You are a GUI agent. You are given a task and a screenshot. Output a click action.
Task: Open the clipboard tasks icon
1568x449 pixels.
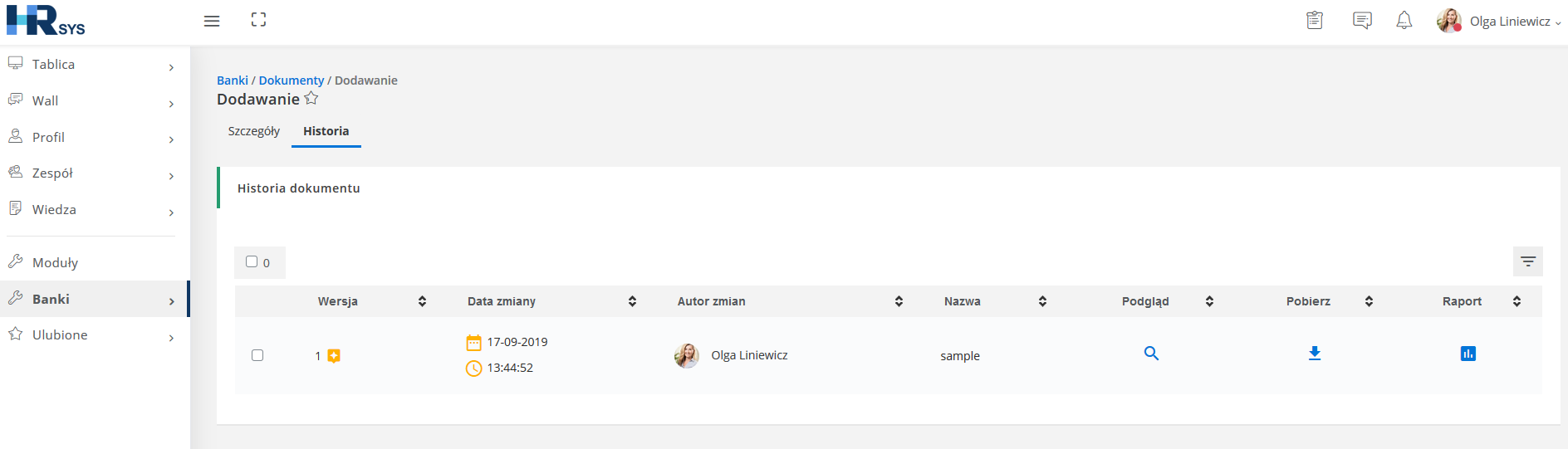click(x=1314, y=20)
